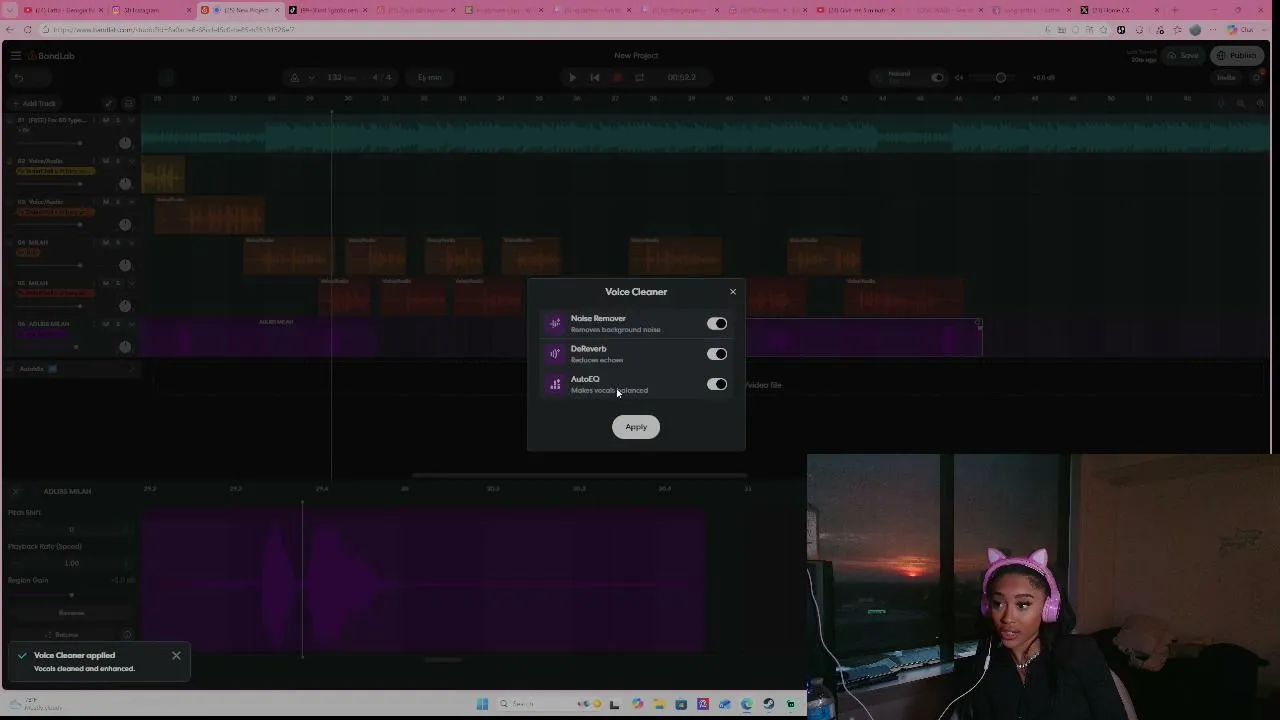Open the BandLab hamburger menu
This screenshot has width=1280, height=720.
[x=16, y=56]
